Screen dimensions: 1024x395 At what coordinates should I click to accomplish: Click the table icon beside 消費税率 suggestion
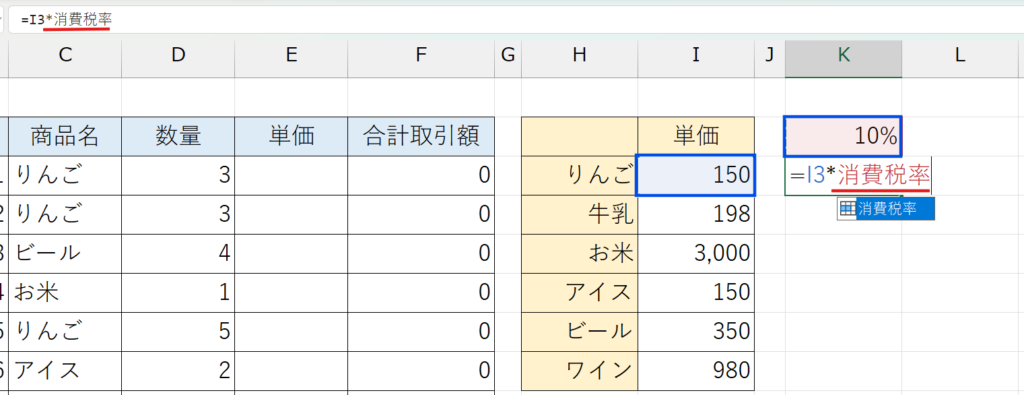coord(847,209)
